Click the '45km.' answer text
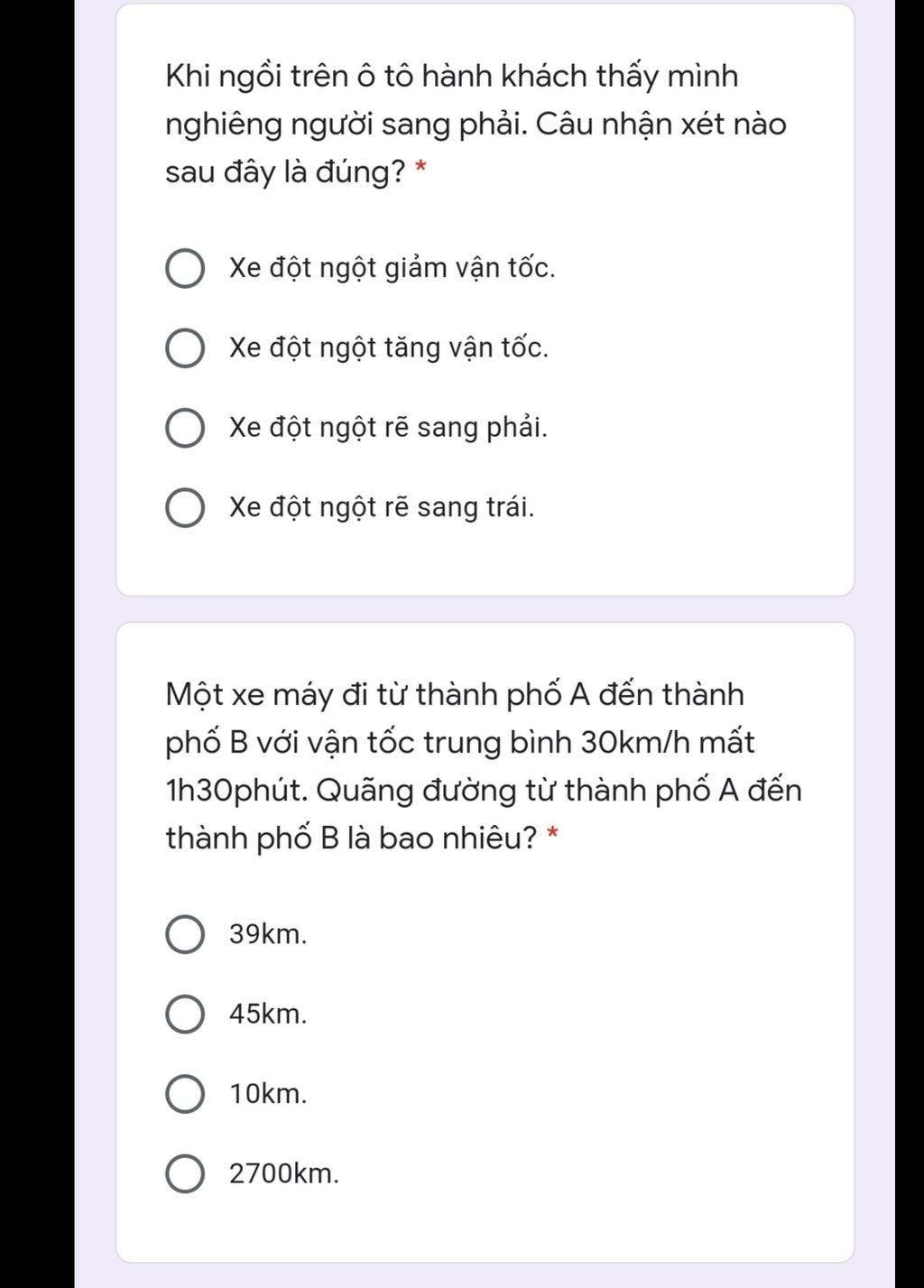Viewport: 924px width, 1288px height. (268, 1015)
